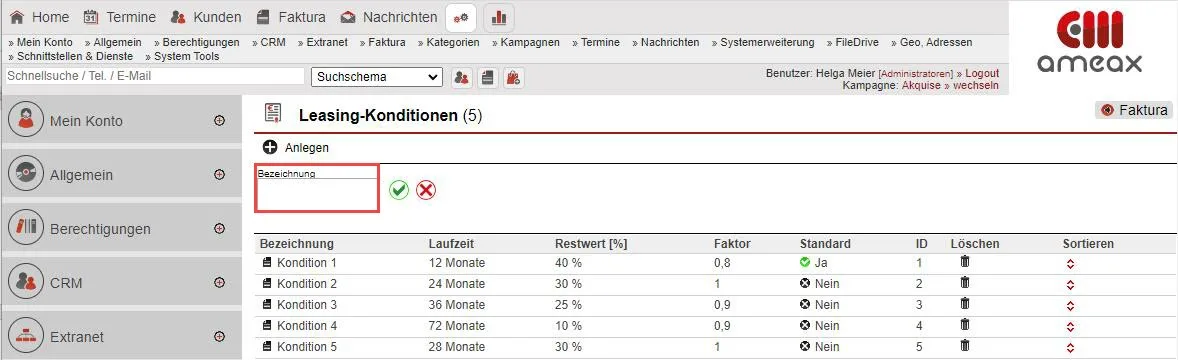Open the statistics bar chart icon
This screenshot has height=360, width=1178.
pos(499,17)
